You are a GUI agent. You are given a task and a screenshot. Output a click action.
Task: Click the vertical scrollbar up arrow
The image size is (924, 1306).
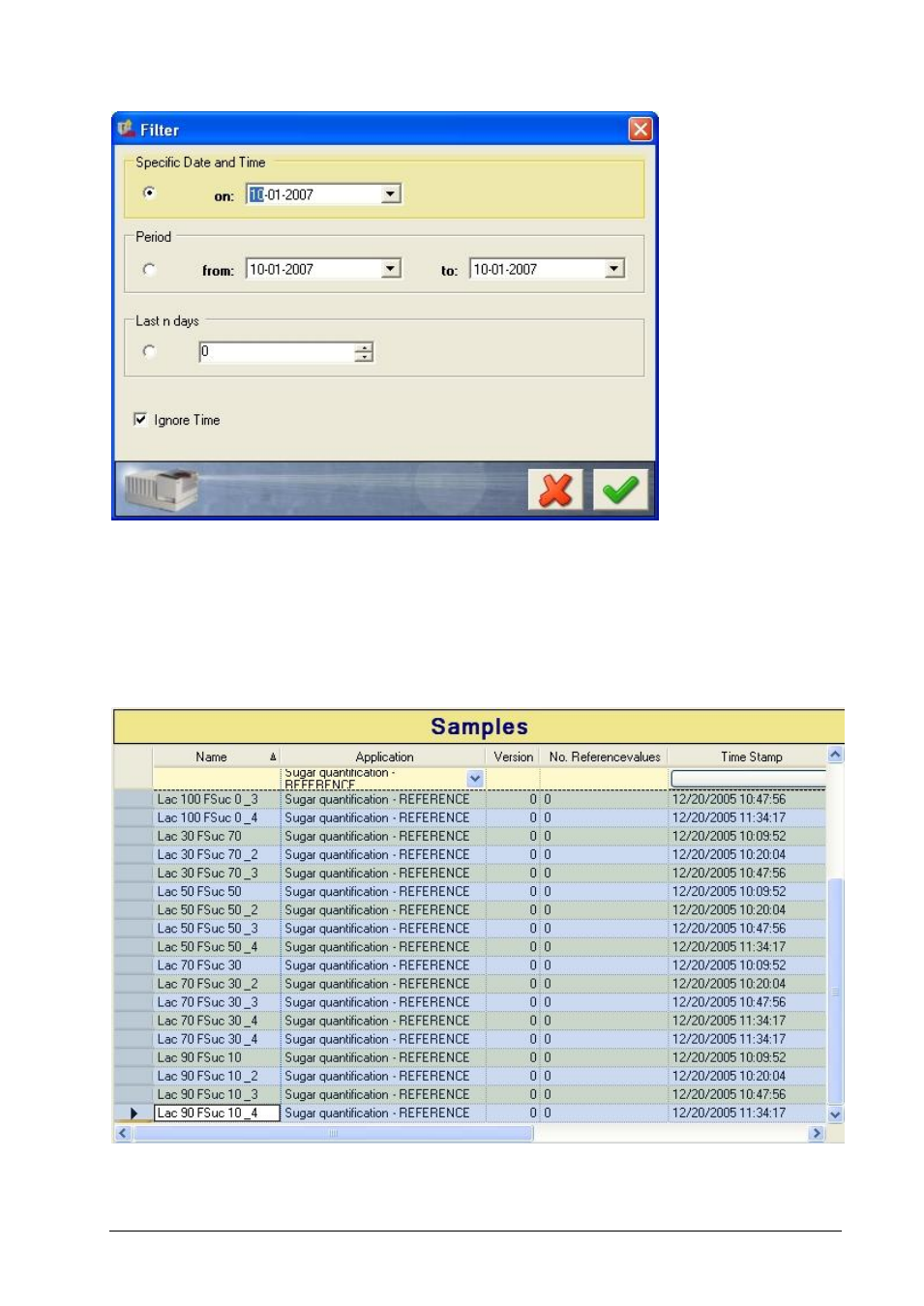pyautogui.click(x=836, y=755)
